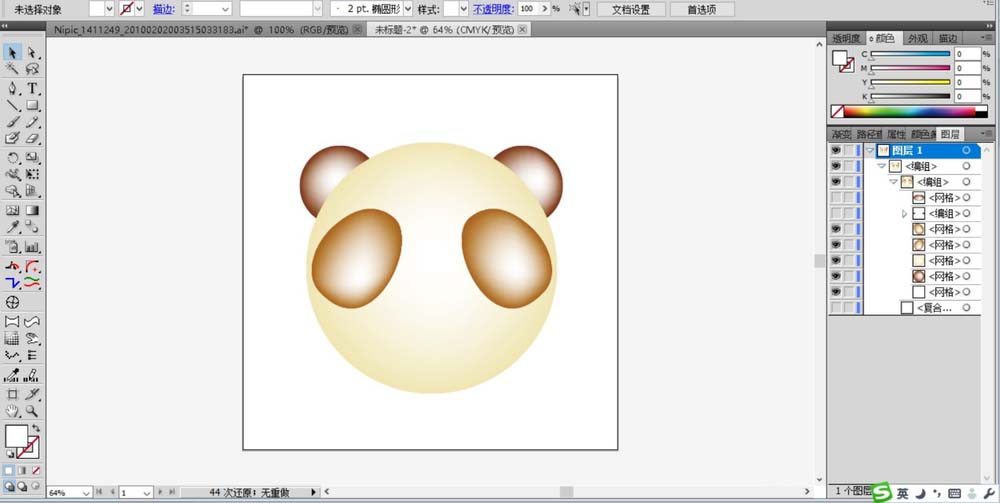
Task: Open the 描边 stroke panel link
Action: tap(164, 9)
